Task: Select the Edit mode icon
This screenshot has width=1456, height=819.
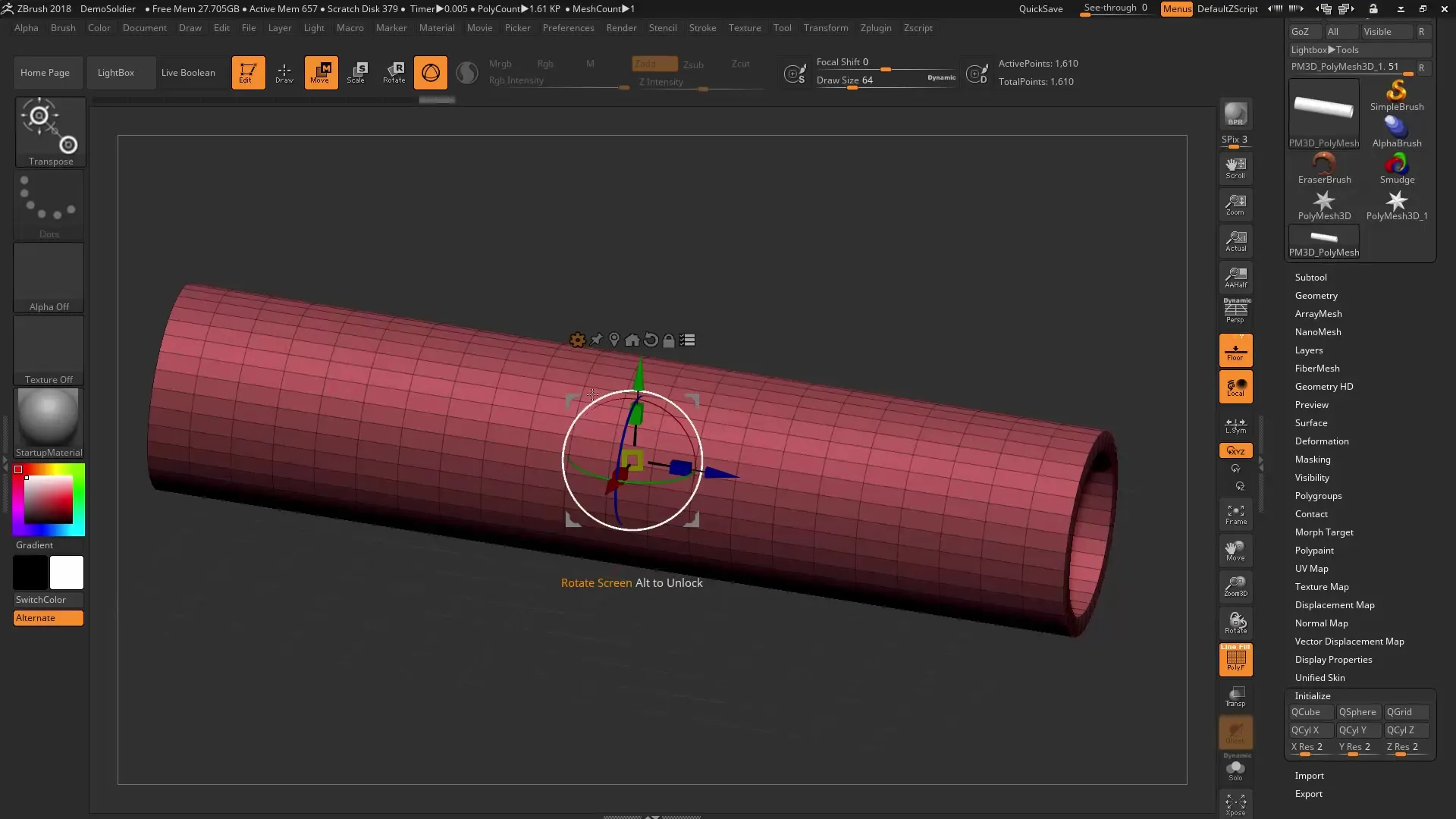Action: point(248,73)
